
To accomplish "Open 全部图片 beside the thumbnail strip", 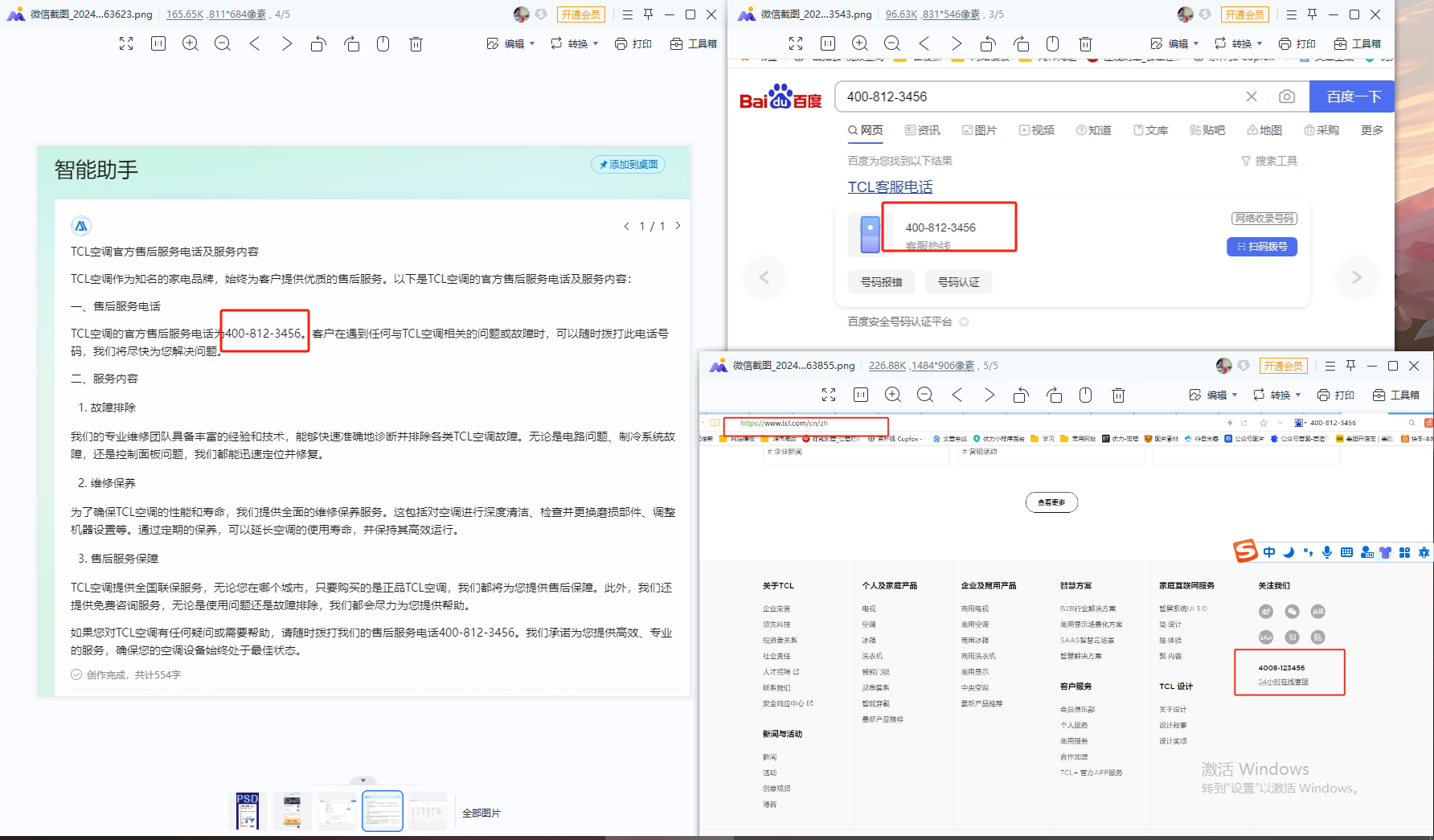I will pos(481,813).
